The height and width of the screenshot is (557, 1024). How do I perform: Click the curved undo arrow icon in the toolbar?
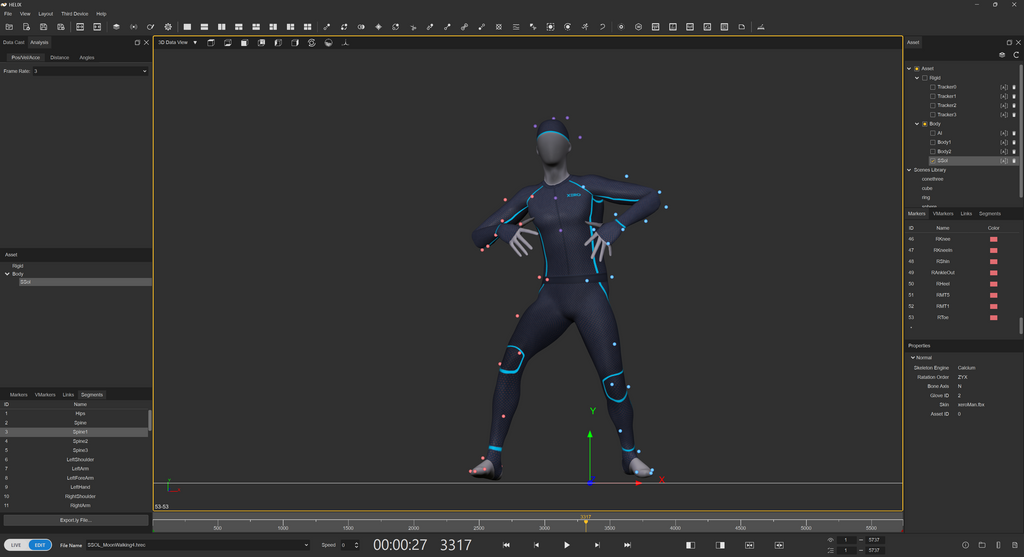click(602, 27)
